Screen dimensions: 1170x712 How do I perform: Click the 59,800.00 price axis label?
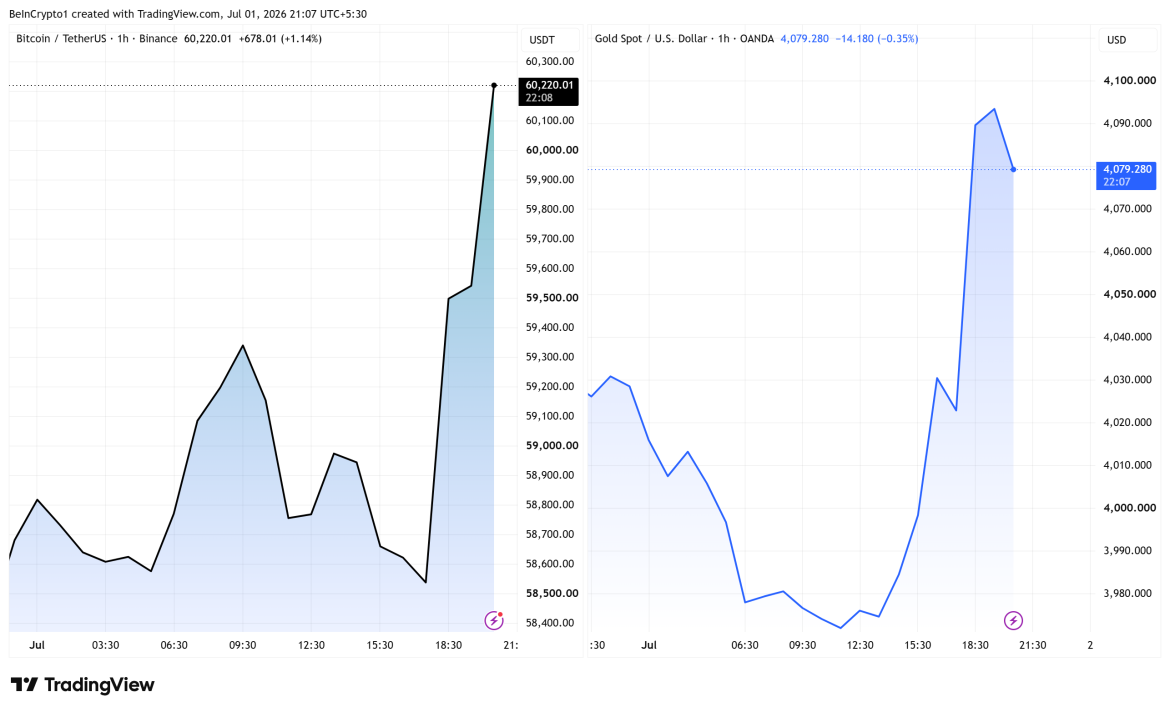(x=550, y=209)
